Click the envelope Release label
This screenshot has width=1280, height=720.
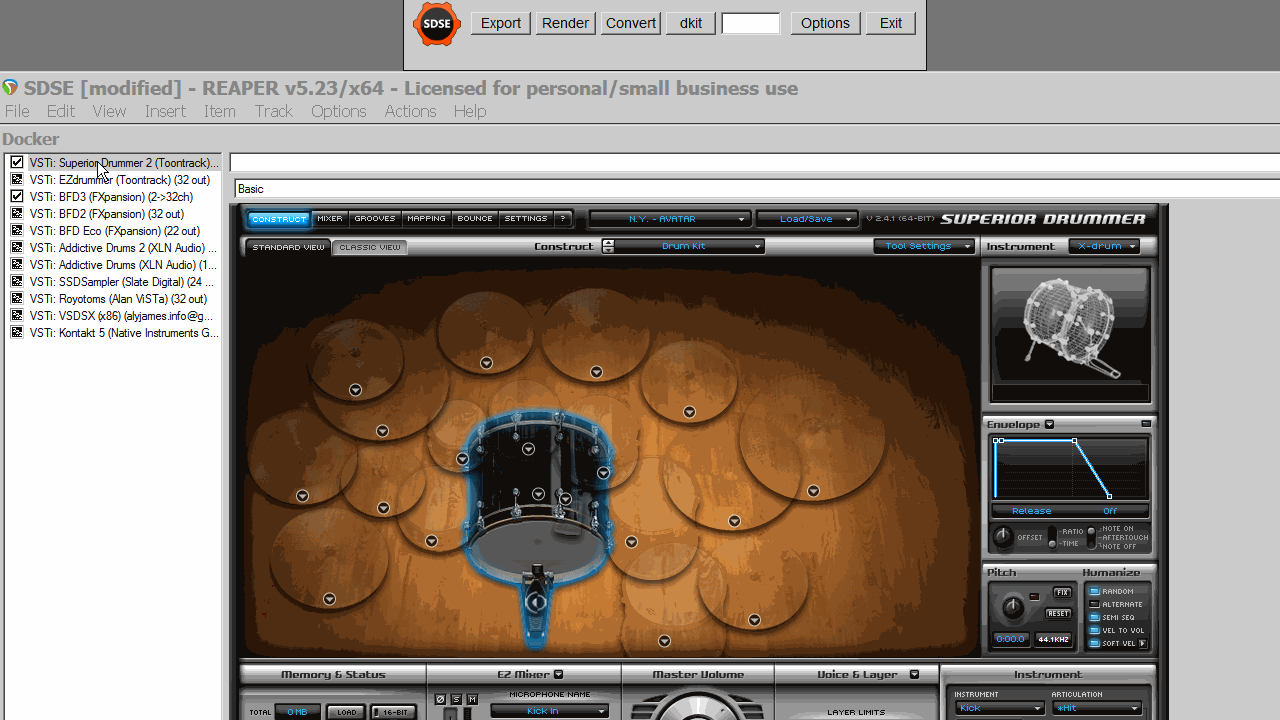[x=1031, y=511]
